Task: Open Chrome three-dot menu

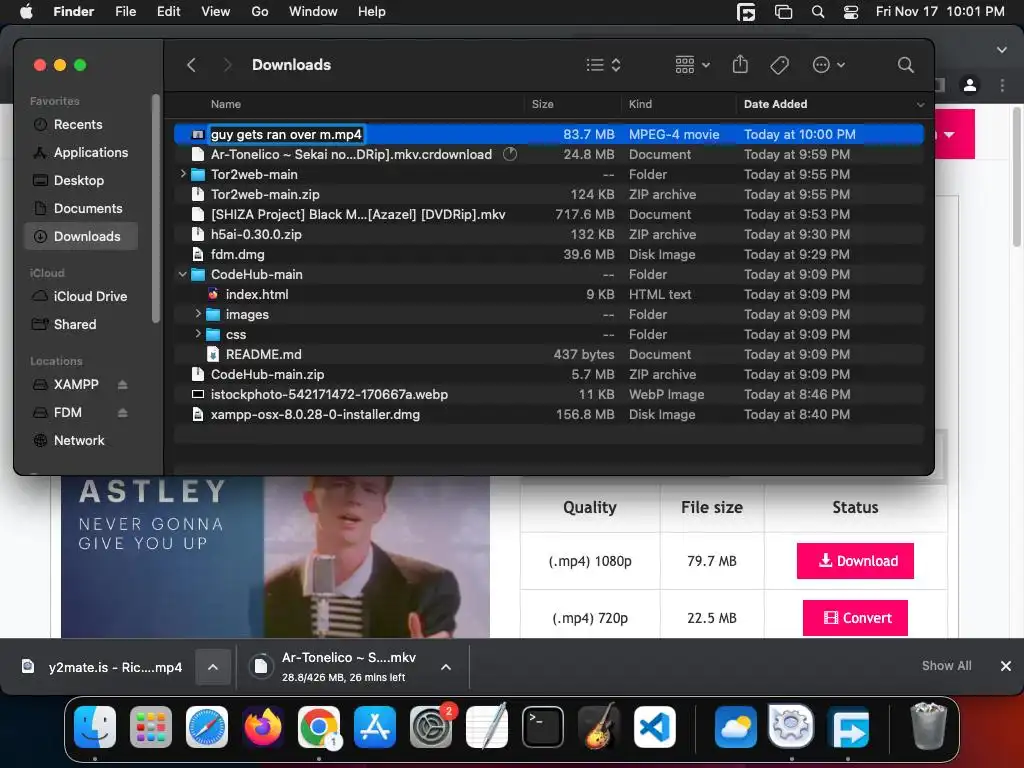Action: 1002,85
